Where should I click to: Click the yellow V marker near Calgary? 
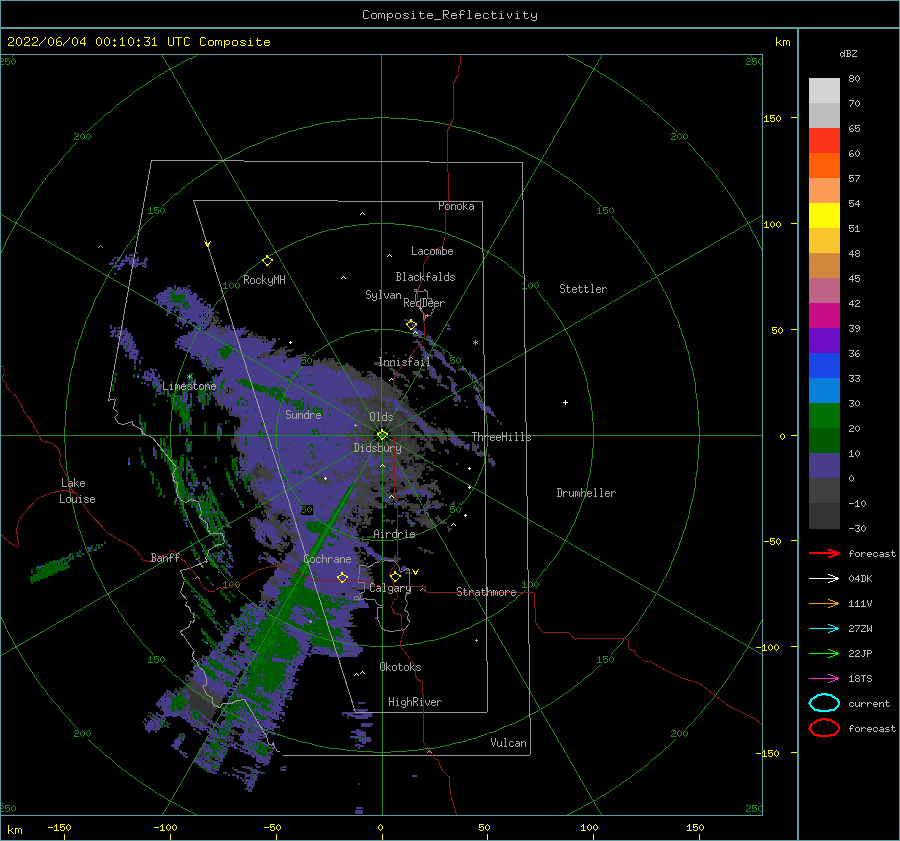pos(416,572)
